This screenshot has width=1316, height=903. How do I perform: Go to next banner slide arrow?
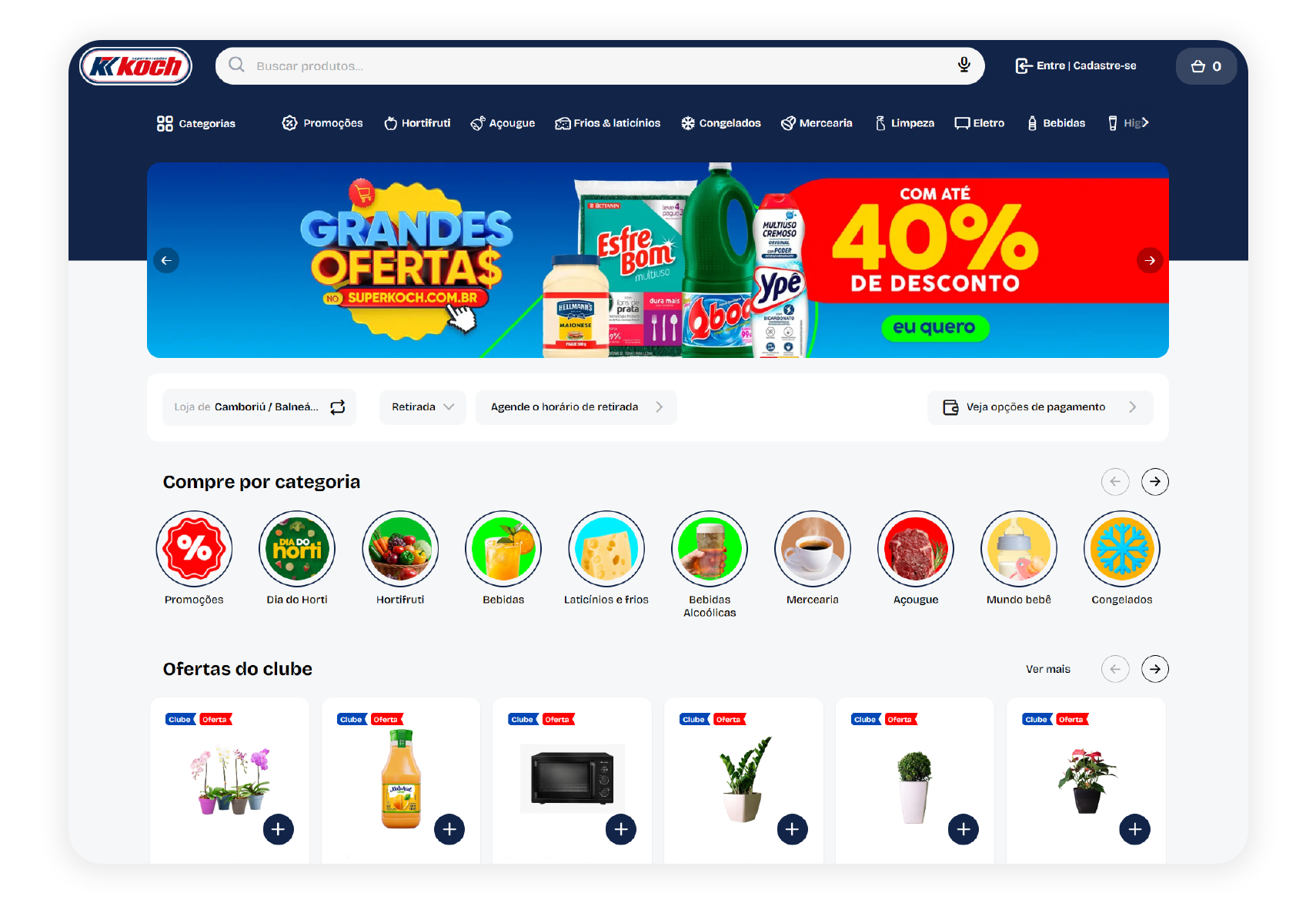pyautogui.click(x=1150, y=260)
